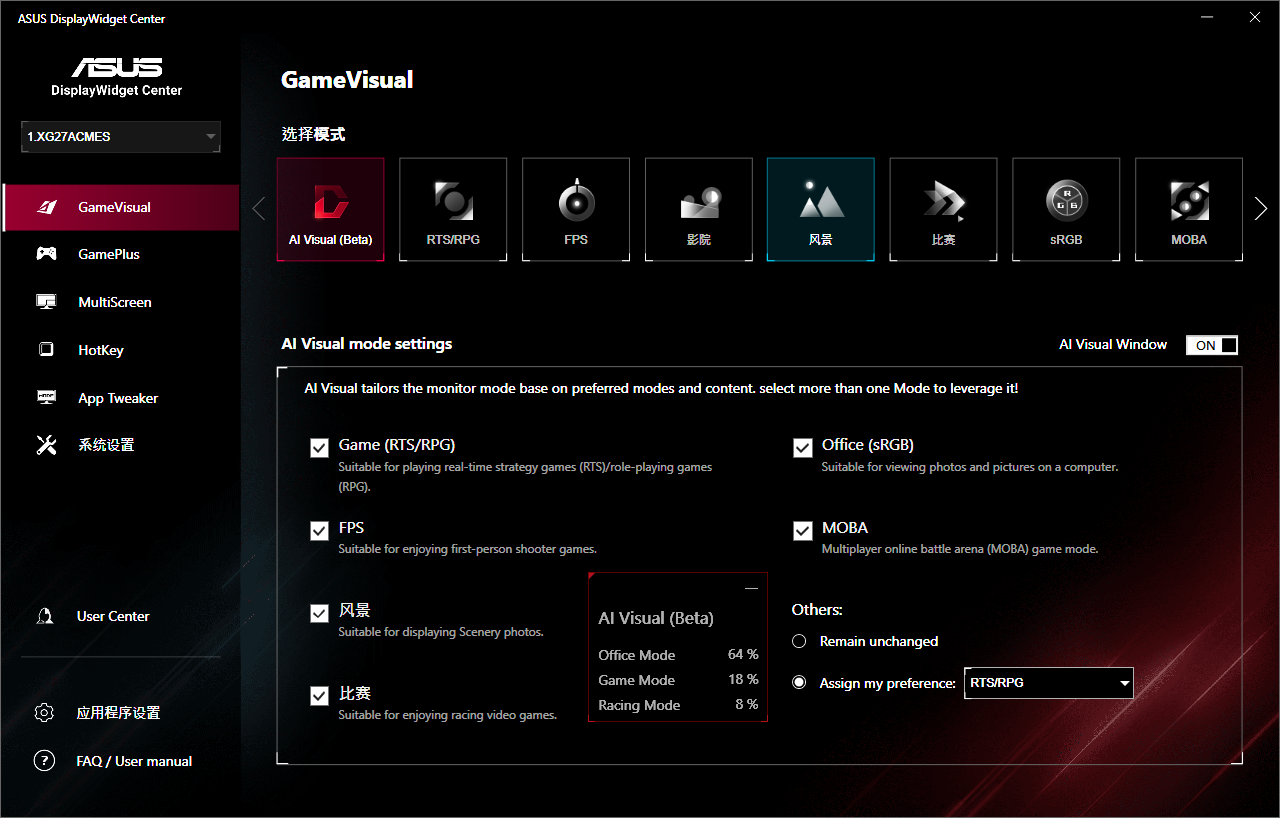Screen dimensions: 1280x818
Task: Click the 选择模式 section label
Action: [x=313, y=134]
